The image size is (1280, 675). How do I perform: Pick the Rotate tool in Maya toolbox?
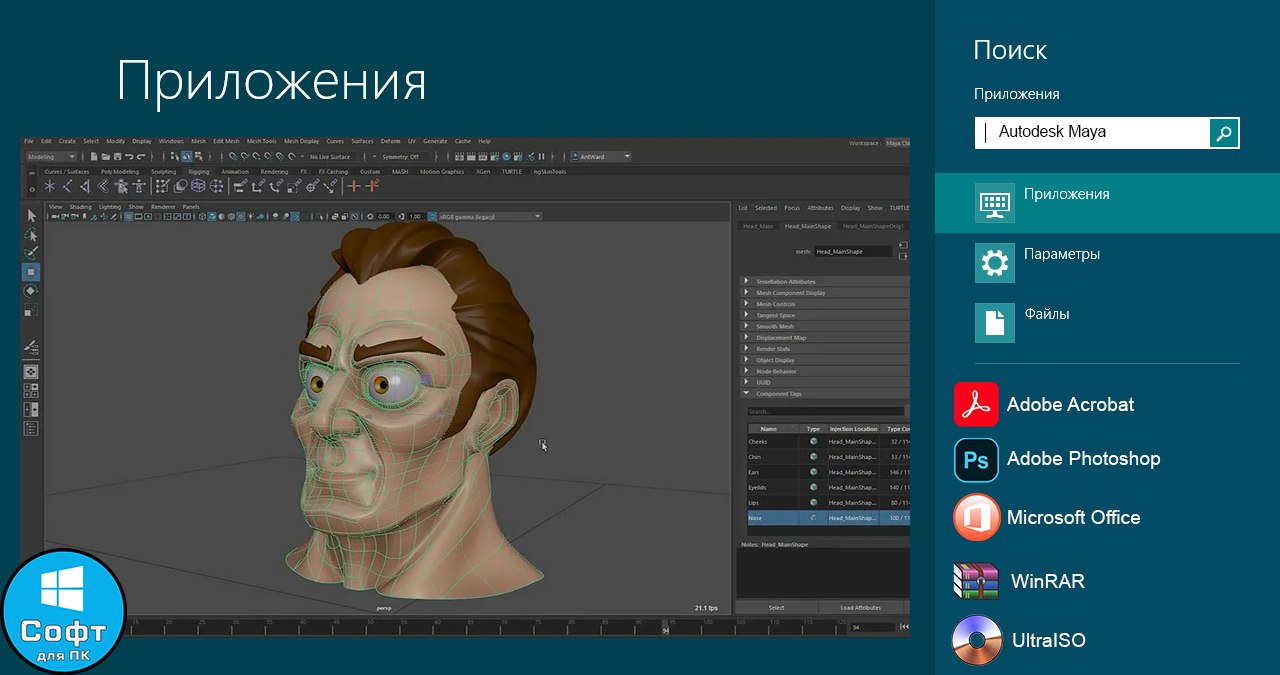click(31, 291)
